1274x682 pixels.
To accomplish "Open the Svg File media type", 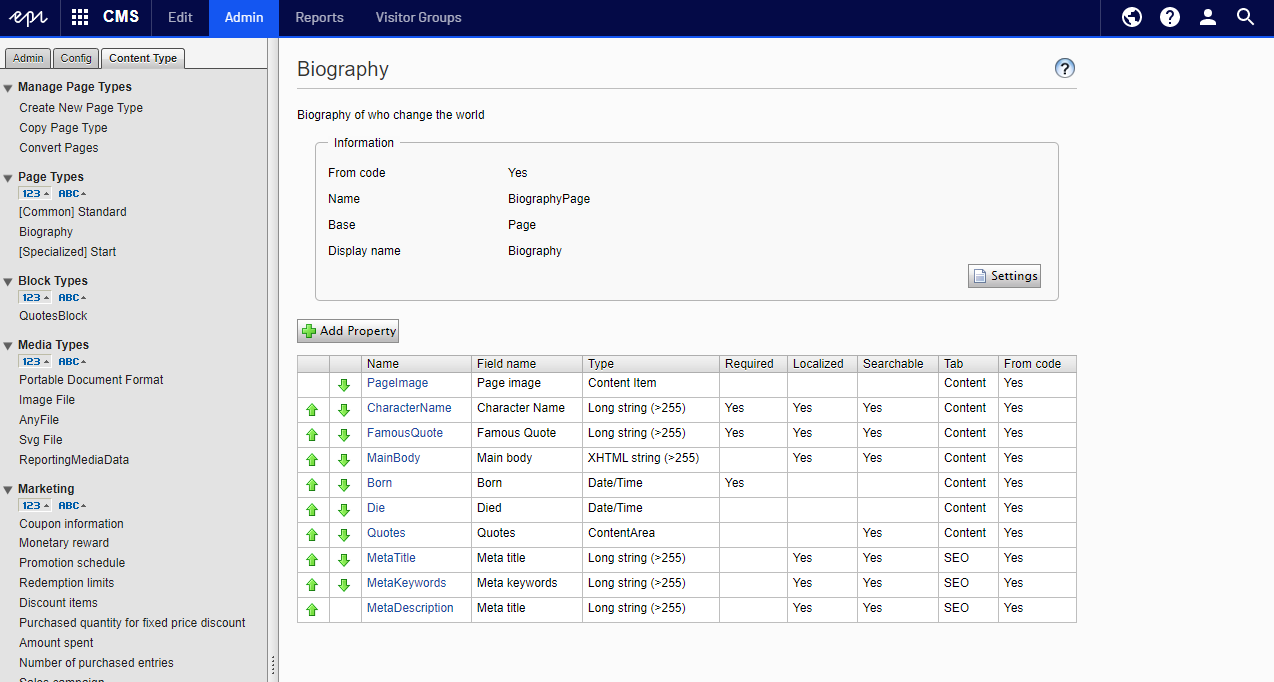I will [x=41, y=440].
